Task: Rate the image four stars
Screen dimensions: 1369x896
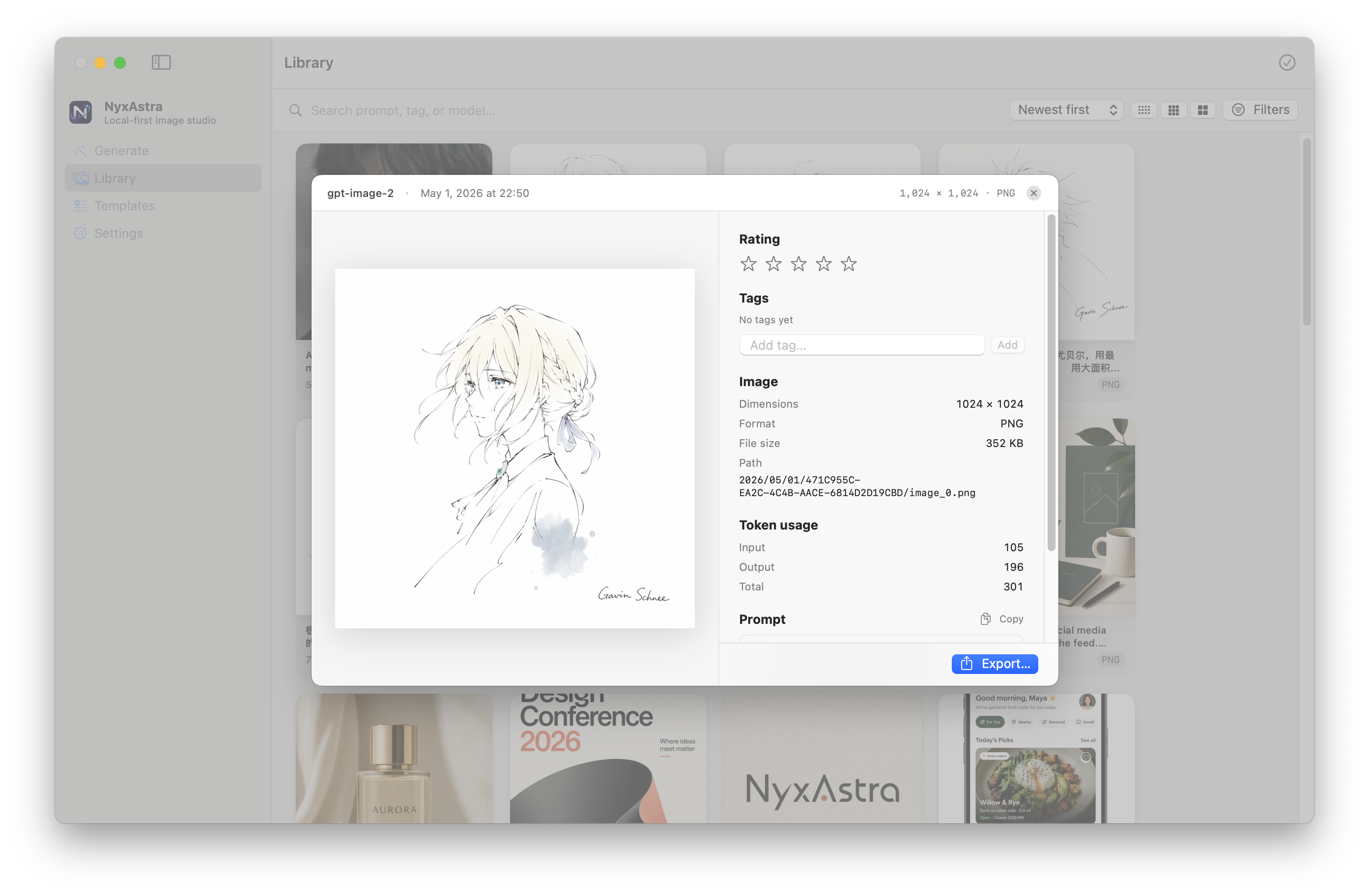Action: pyautogui.click(x=824, y=264)
